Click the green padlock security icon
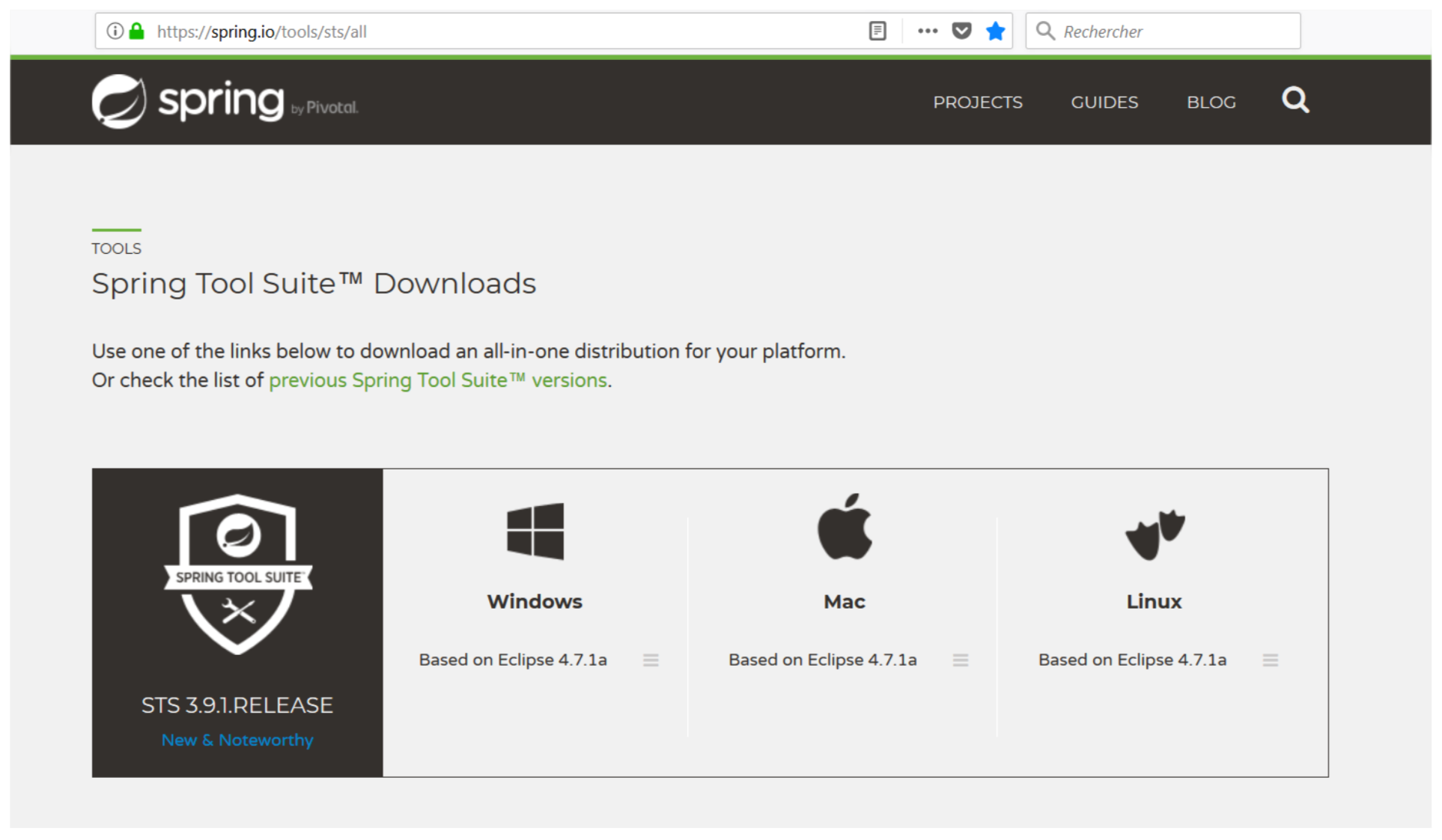Image resolution: width=1442 pixels, height=840 pixels. [x=136, y=31]
